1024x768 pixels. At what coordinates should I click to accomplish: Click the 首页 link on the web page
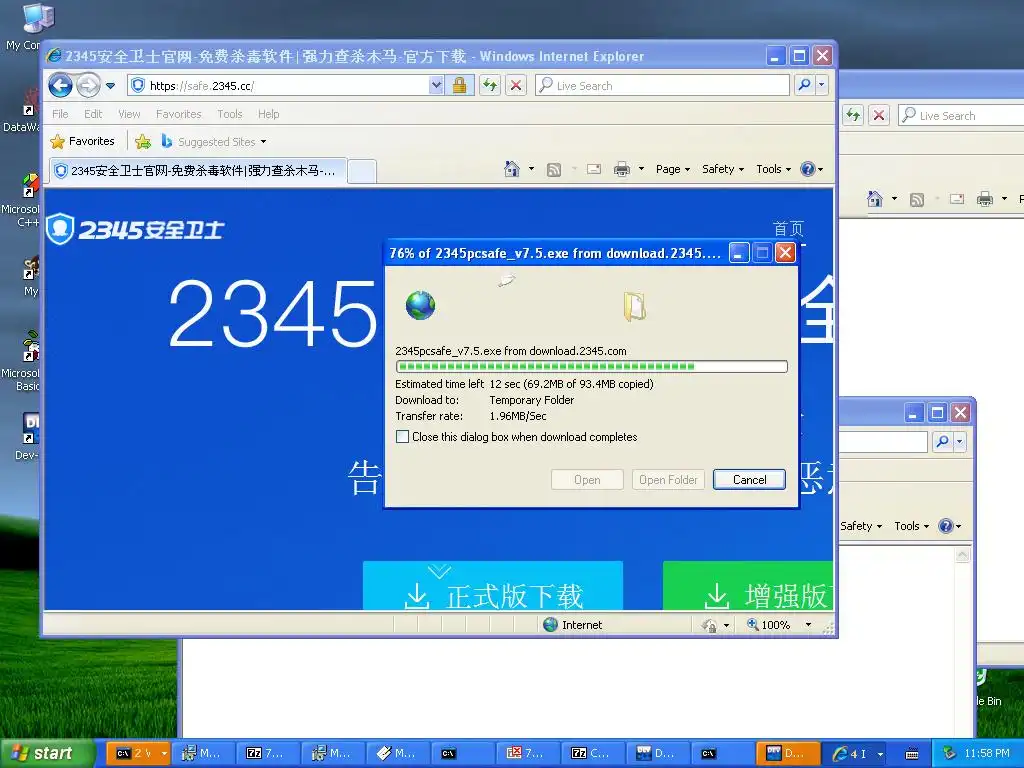788,229
